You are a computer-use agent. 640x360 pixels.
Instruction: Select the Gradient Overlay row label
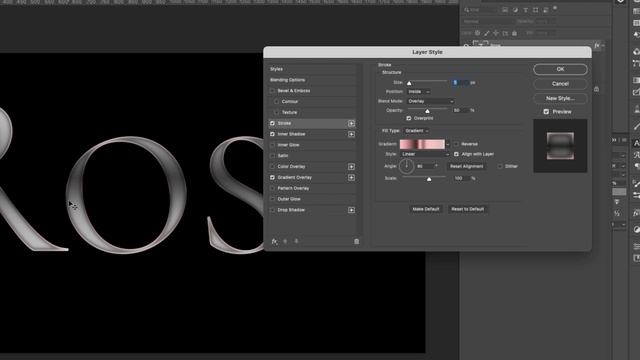[294, 178]
